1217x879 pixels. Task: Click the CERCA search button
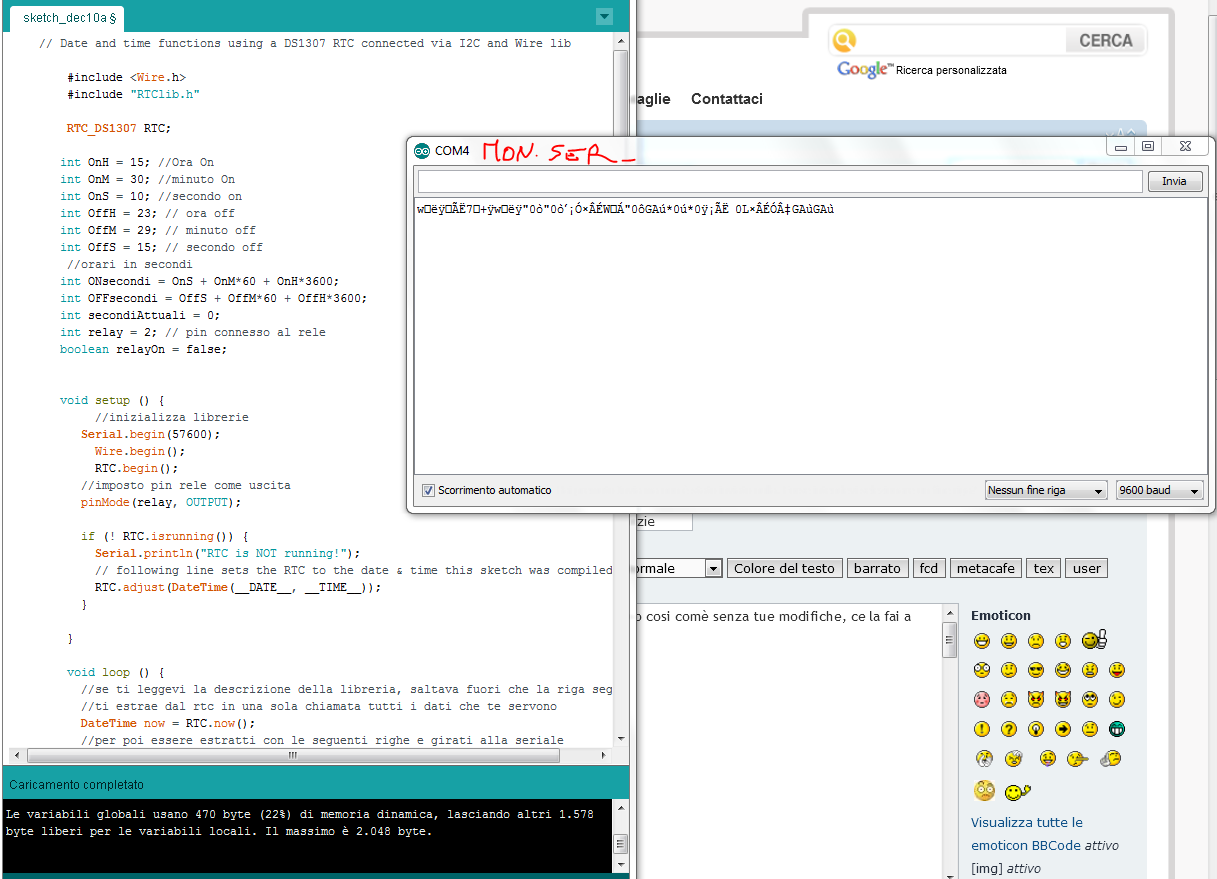point(1105,41)
